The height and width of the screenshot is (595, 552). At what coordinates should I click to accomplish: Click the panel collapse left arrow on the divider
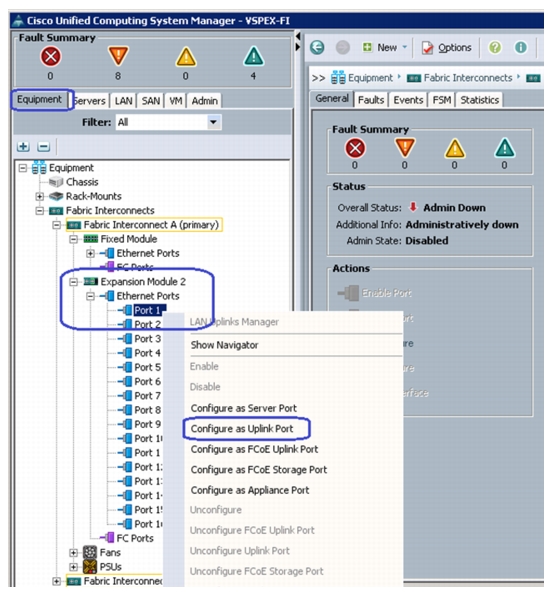298,36
